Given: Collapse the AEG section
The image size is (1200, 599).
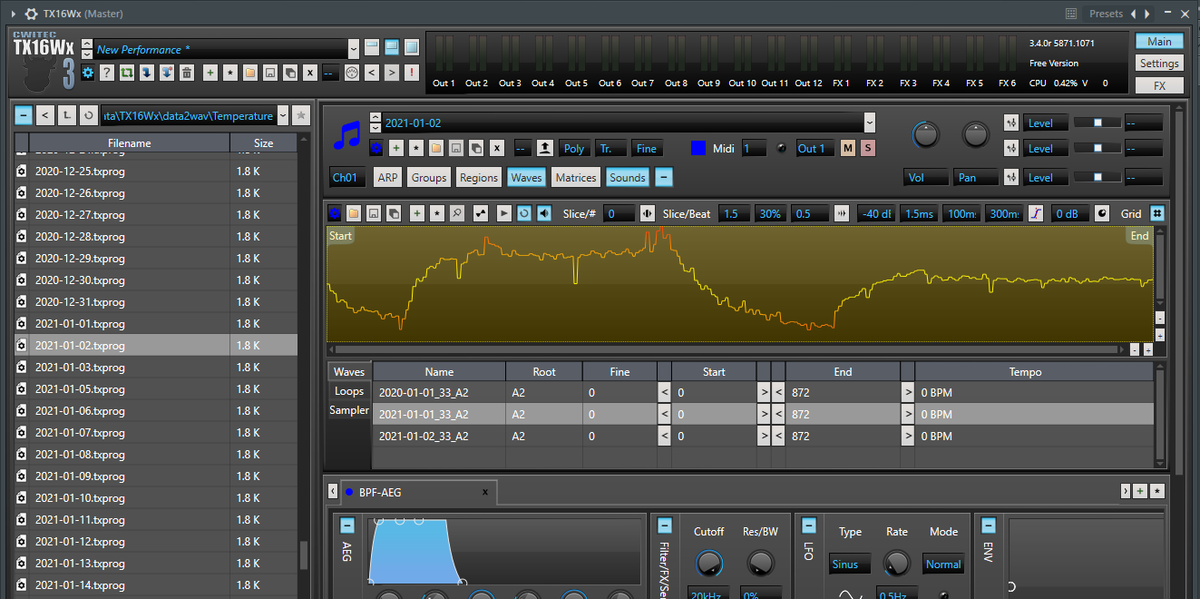Looking at the screenshot, I should (347, 525).
